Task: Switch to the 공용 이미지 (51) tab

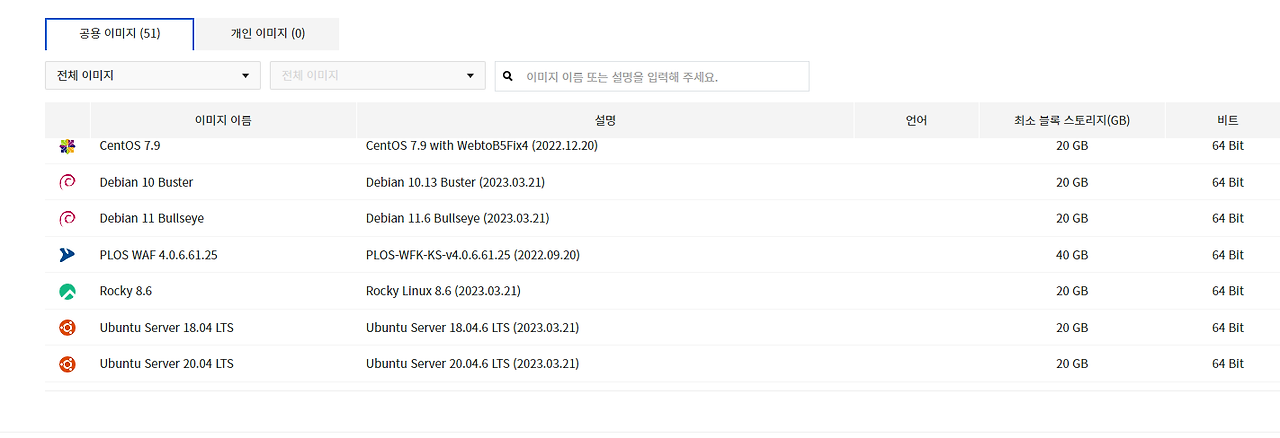Action: point(120,33)
